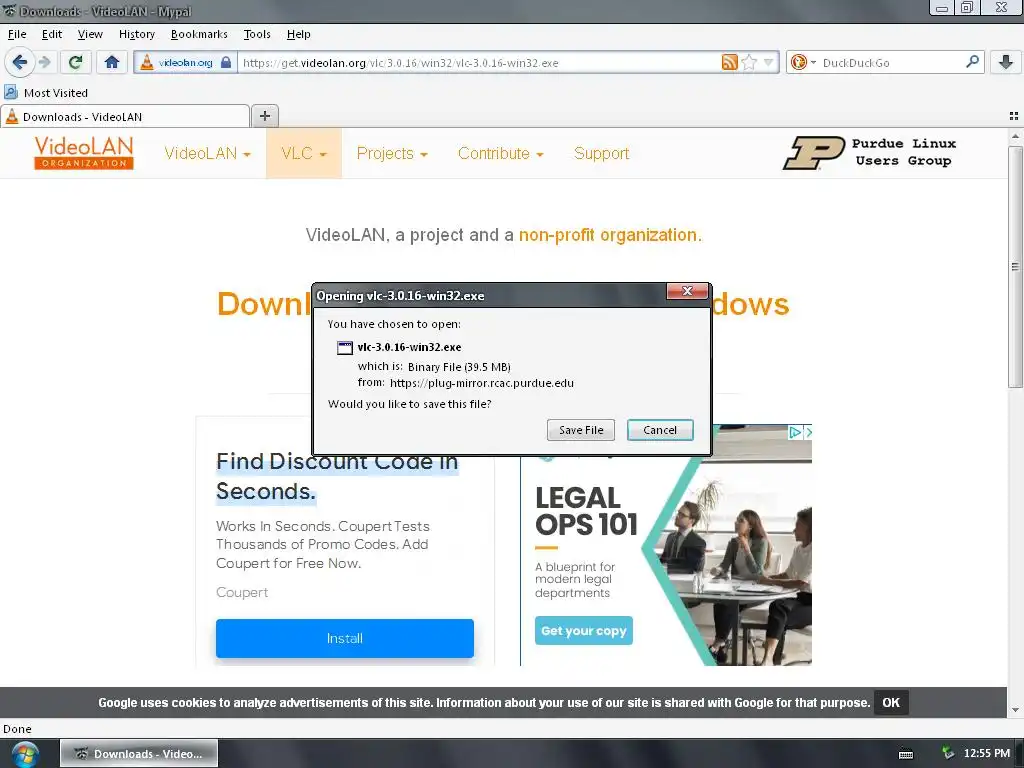Open the History menu
The image size is (1024, 768).
point(136,34)
